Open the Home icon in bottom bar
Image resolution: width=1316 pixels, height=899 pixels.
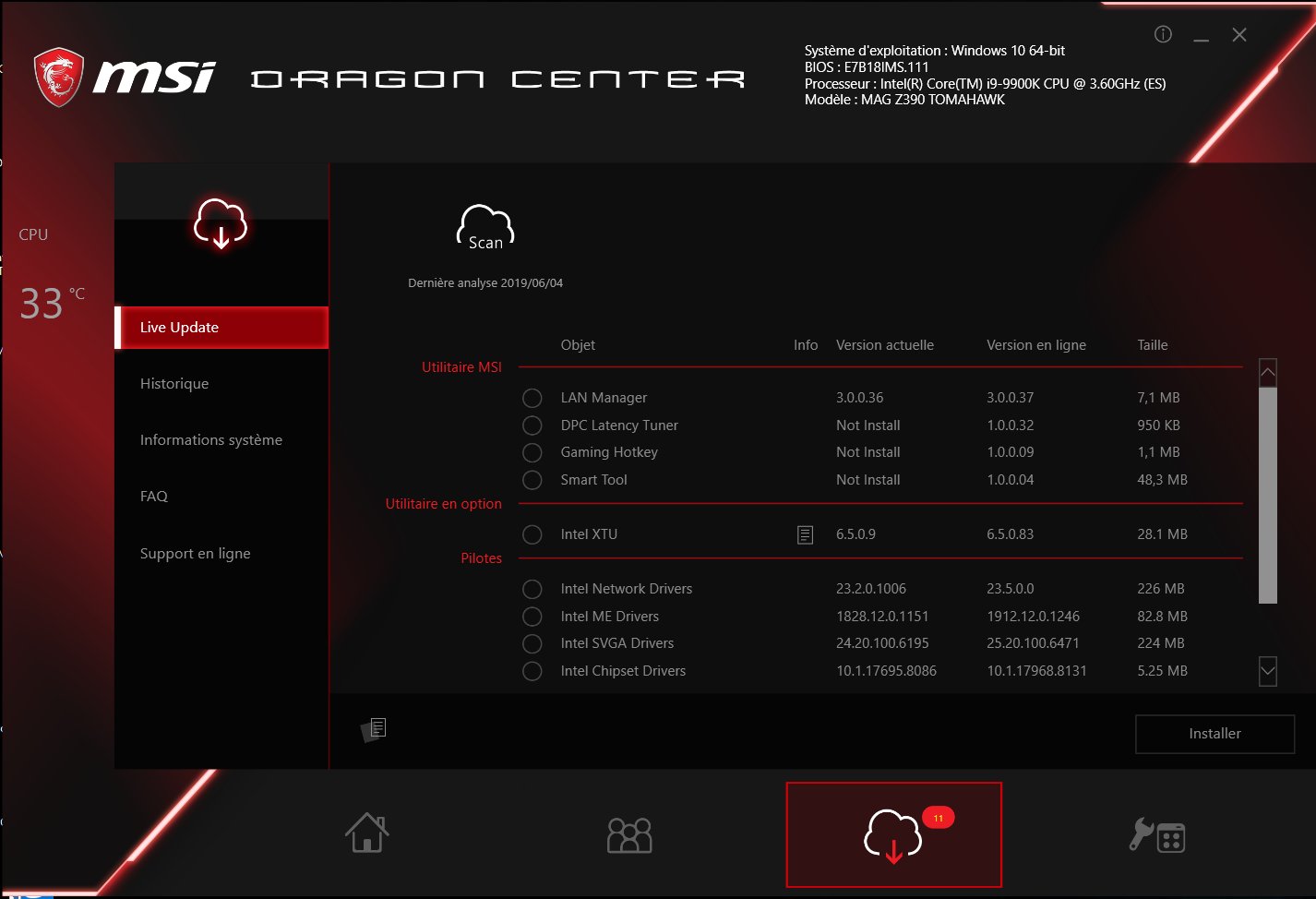tap(367, 833)
